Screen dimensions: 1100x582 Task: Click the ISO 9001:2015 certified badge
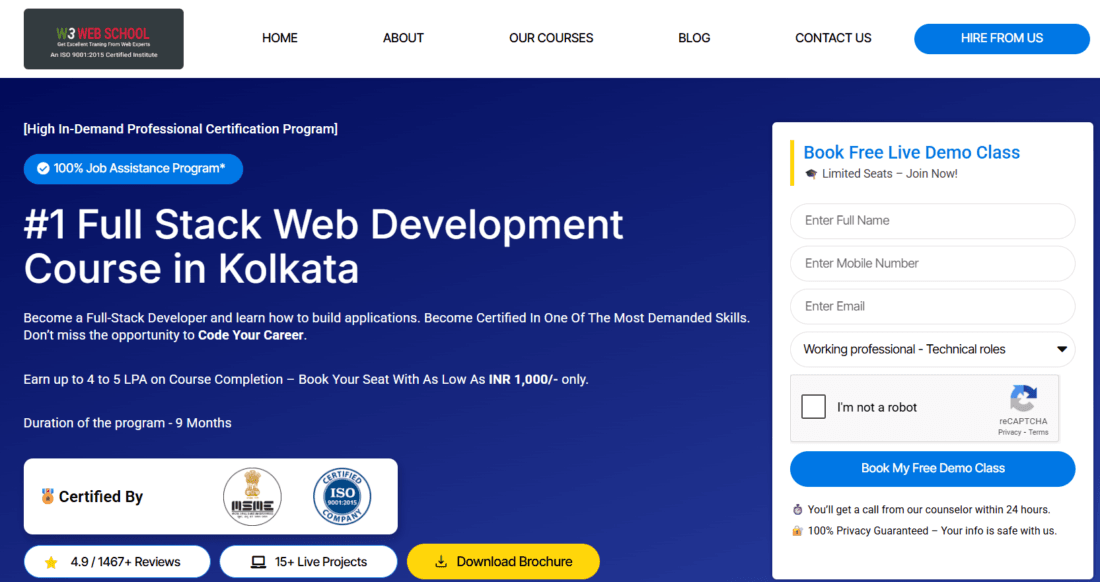click(x=342, y=497)
